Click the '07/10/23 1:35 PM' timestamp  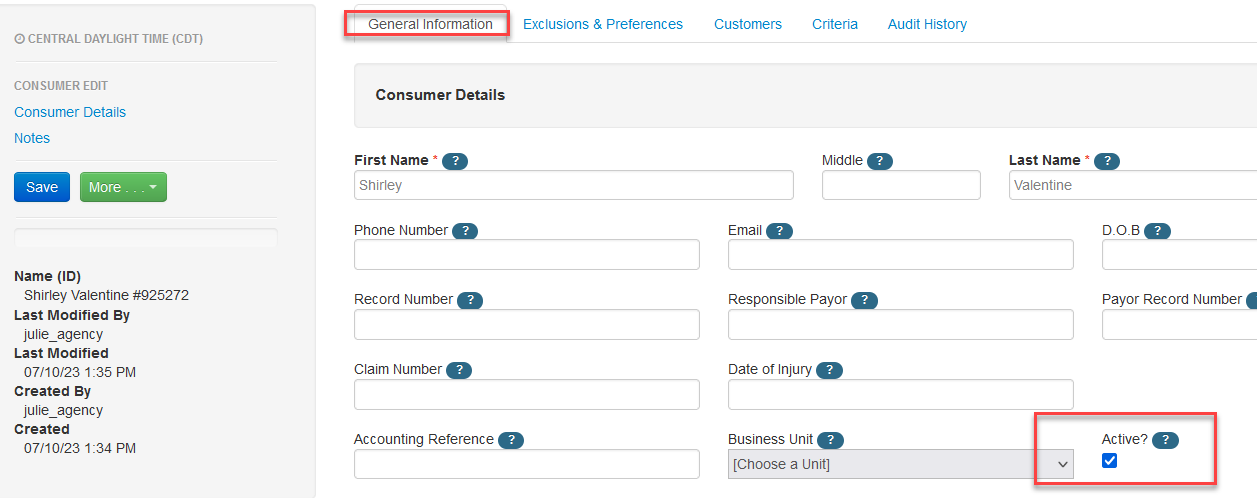click(80, 372)
